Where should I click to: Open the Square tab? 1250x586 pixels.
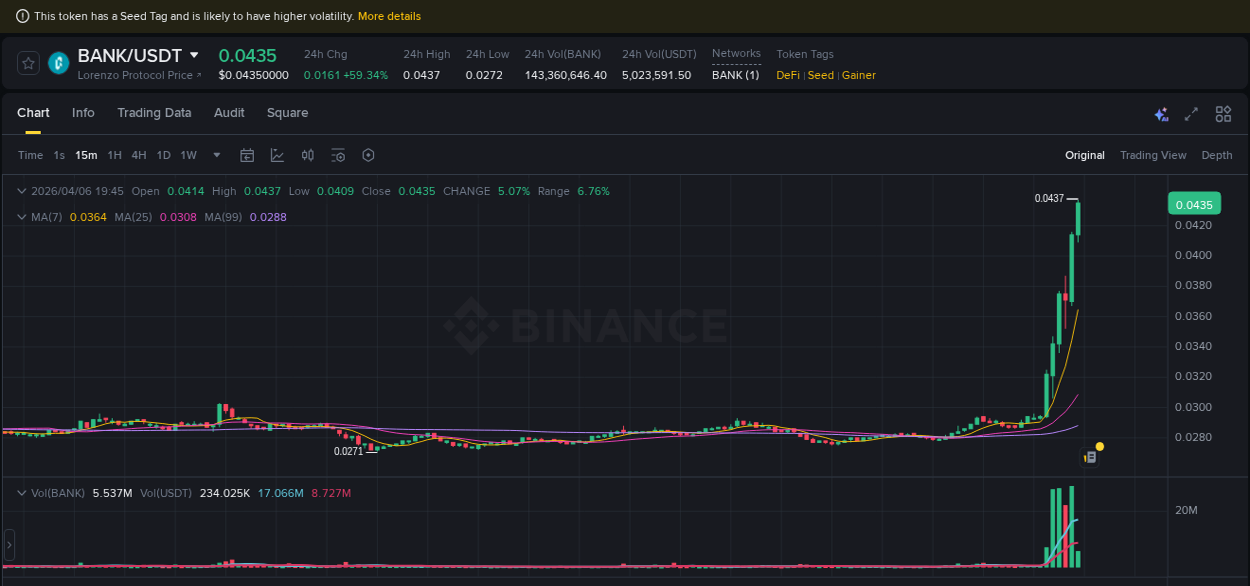tap(287, 113)
